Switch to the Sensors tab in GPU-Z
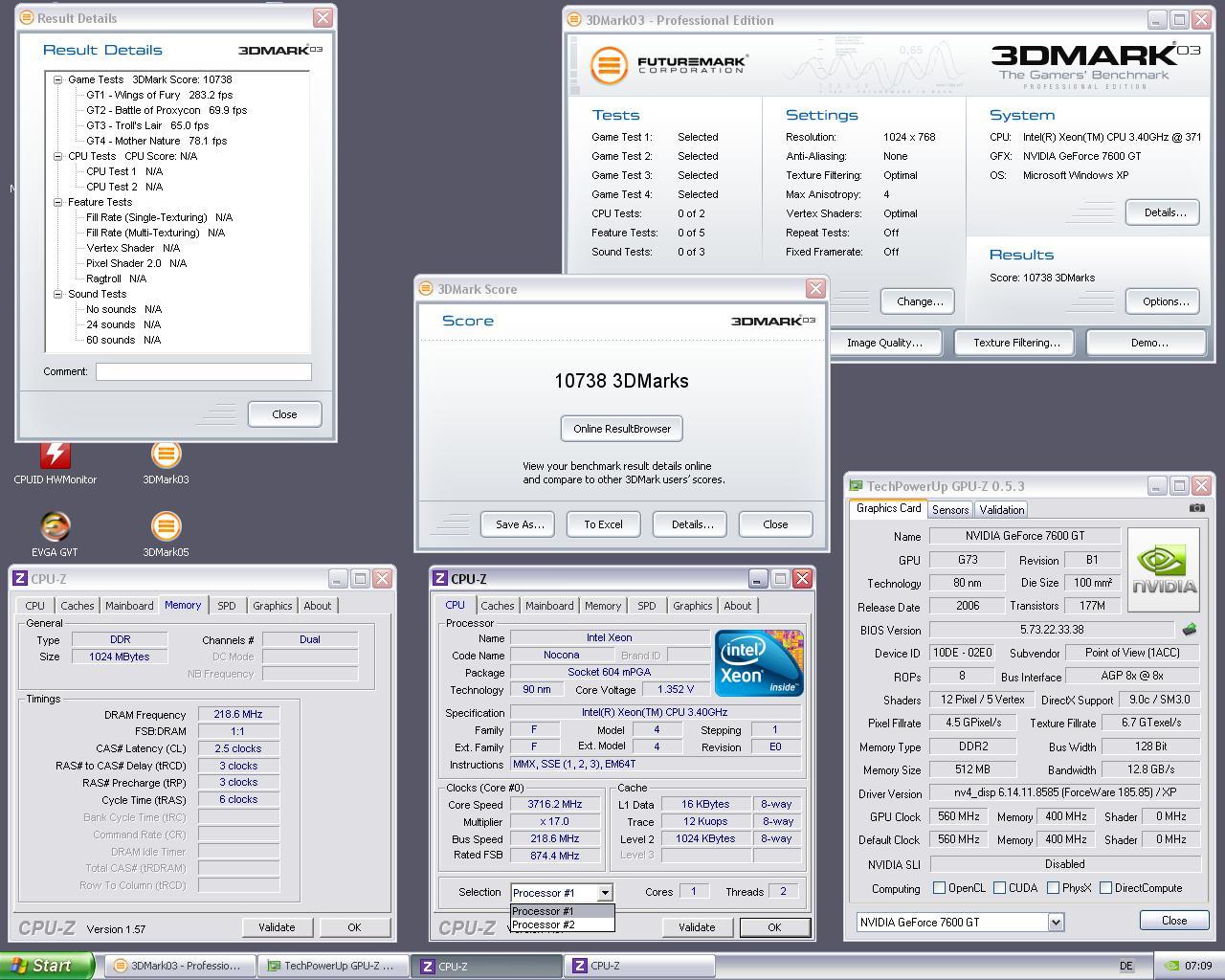The width and height of the screenshot is (1225, 980). (950, 510)
